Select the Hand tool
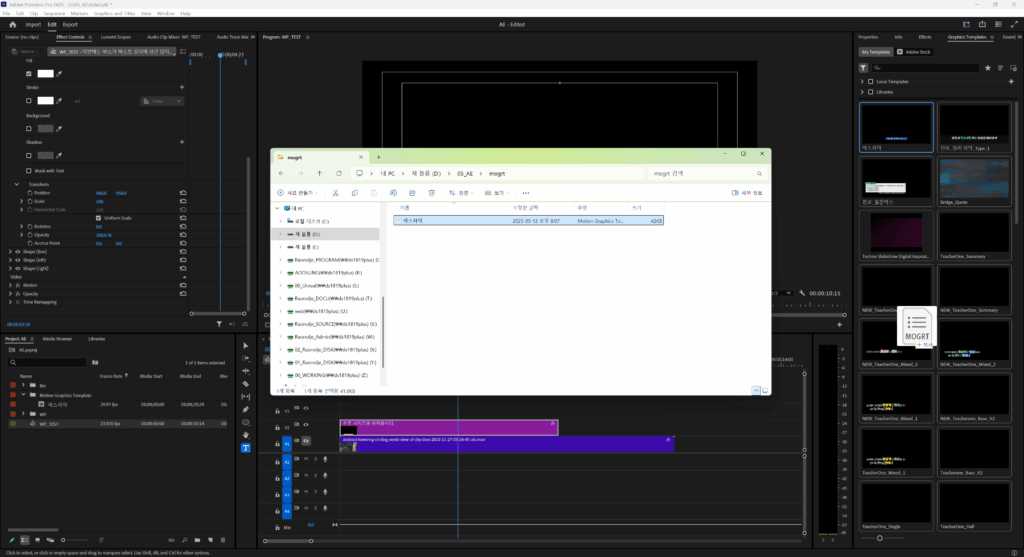This screenshot has height=557, width=1024. coord(246,435)
